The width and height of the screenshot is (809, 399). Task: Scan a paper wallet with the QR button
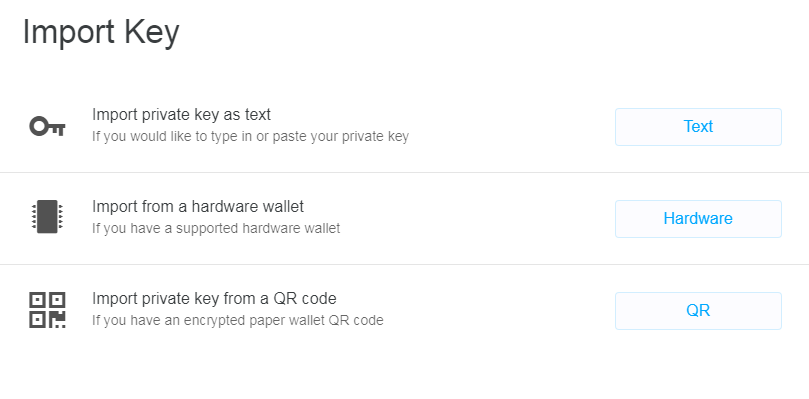698,311
